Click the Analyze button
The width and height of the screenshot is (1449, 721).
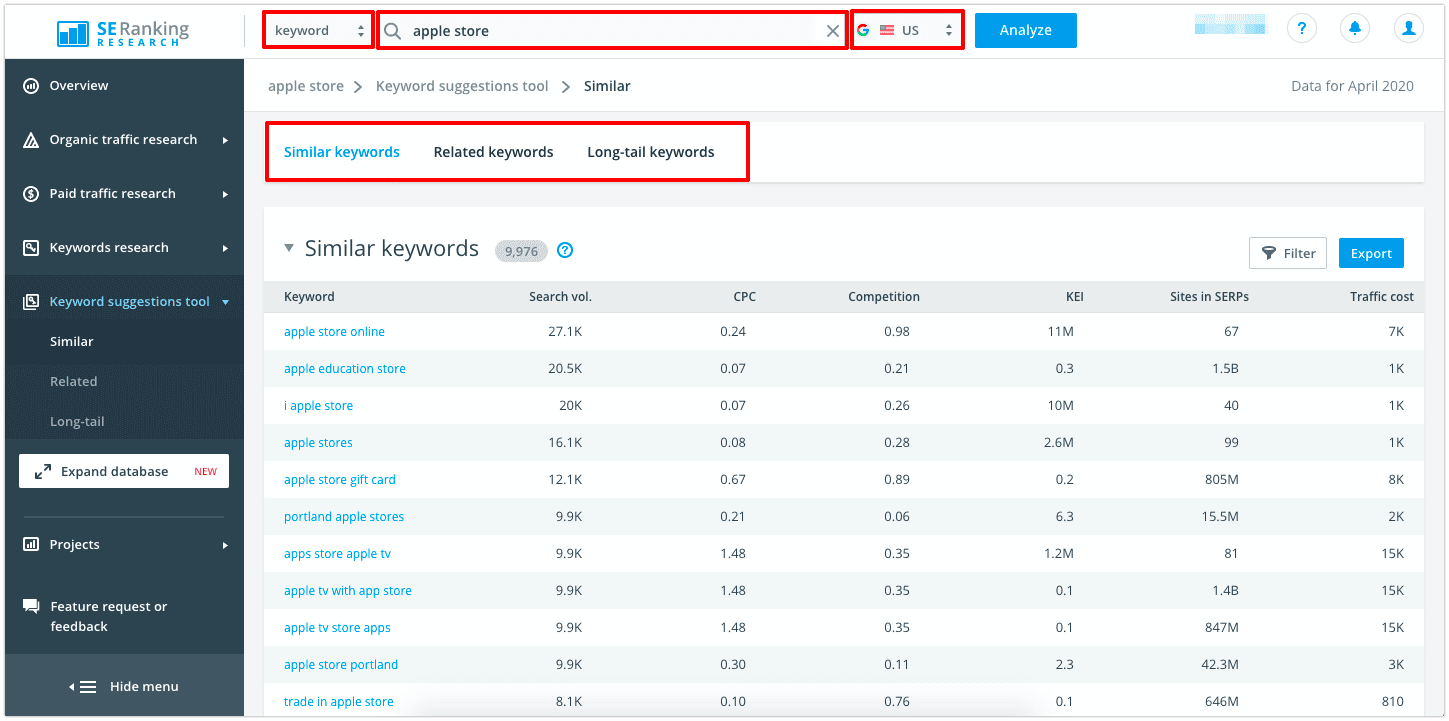(x=1026, y=30)
